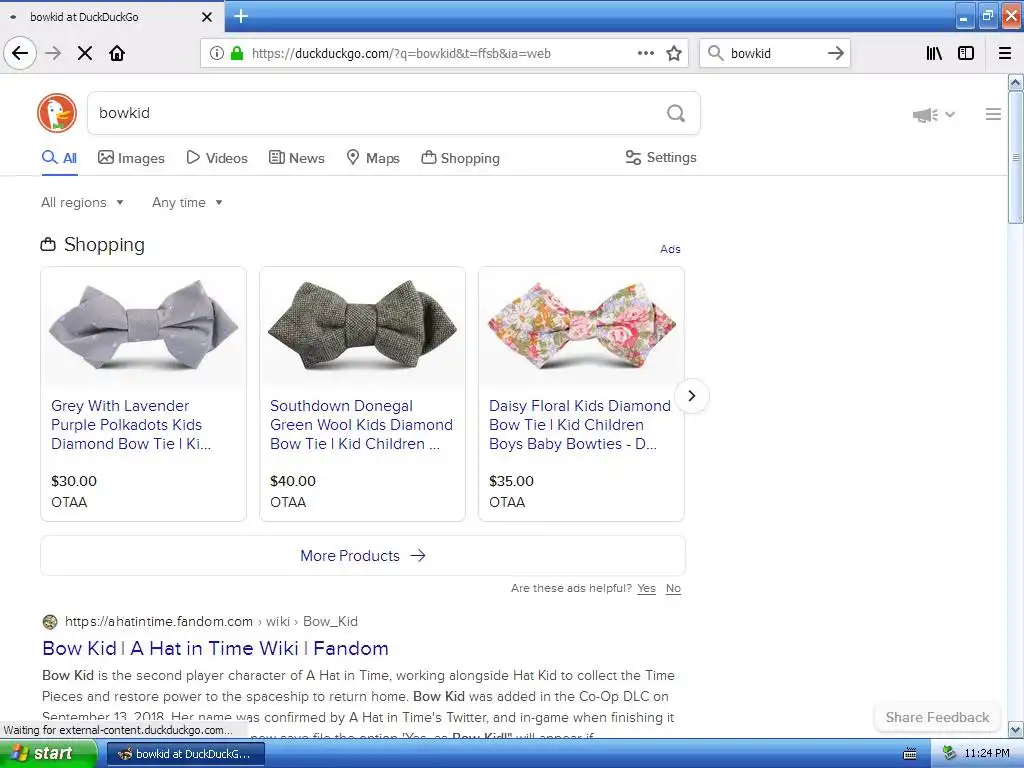Screen dimensions: 1024x768
Task: Show sidebars with the sidebar icon
Action: [966, 53]
